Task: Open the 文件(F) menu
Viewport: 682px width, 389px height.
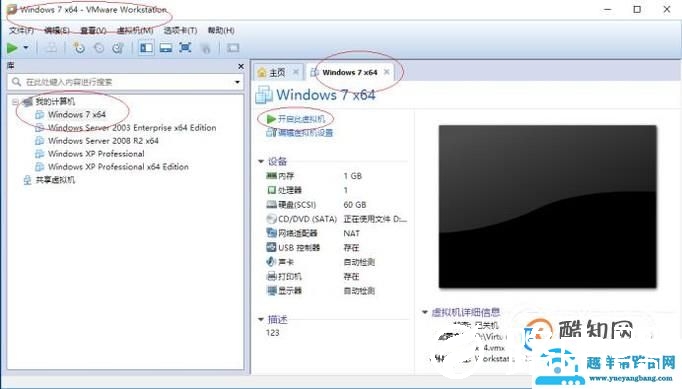Action: [21, 30]
